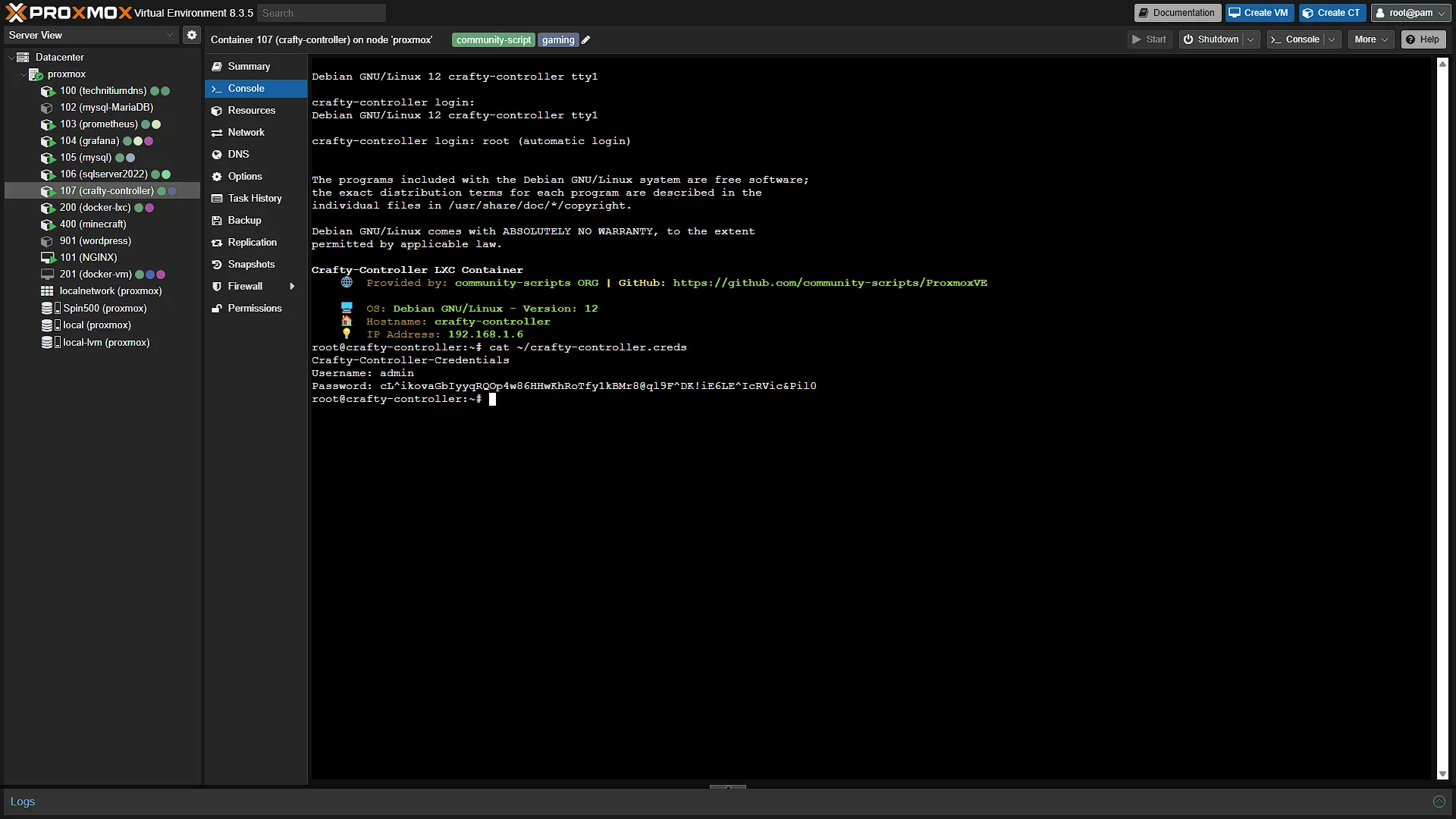This screenshot has width=1456, height=819.
Task: Open root@pam user menu
Action: [x=1411, y=13]
